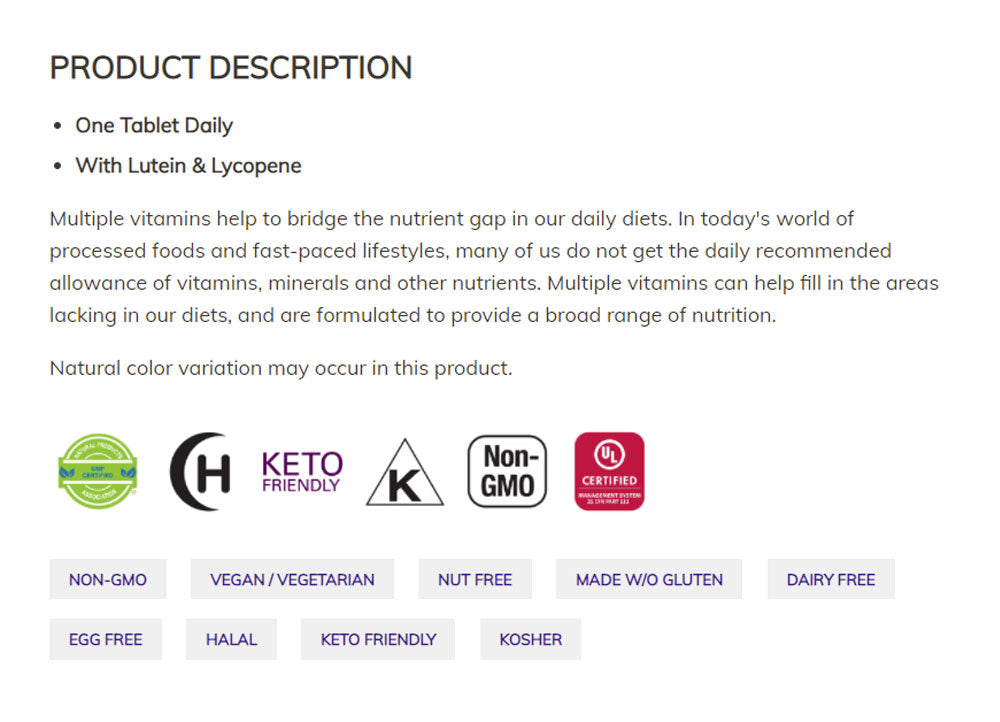Select the NON-GMO tag
The image size is (1000, 722).
tap(108, 579)
